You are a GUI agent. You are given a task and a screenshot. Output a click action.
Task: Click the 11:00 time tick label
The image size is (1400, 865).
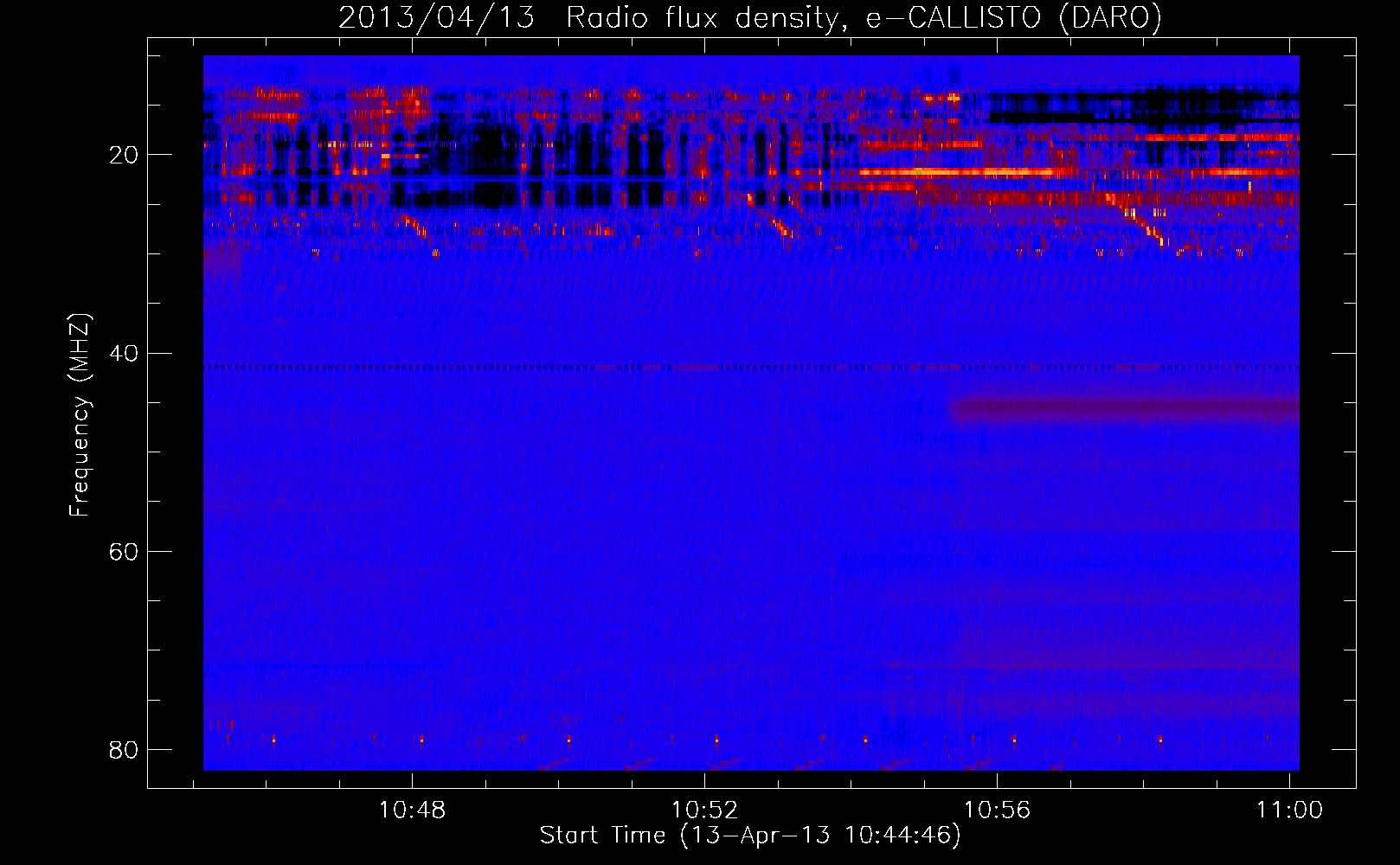[x=1289, y=810]
